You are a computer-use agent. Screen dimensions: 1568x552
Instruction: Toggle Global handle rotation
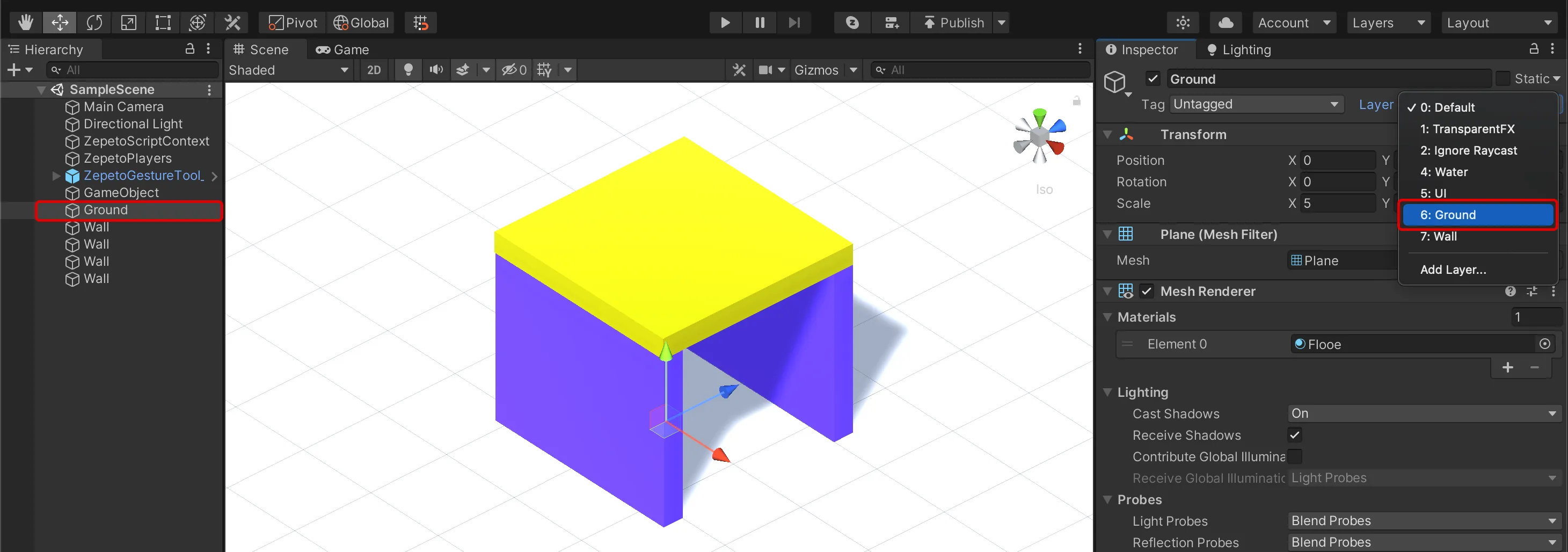coord(361,23)
